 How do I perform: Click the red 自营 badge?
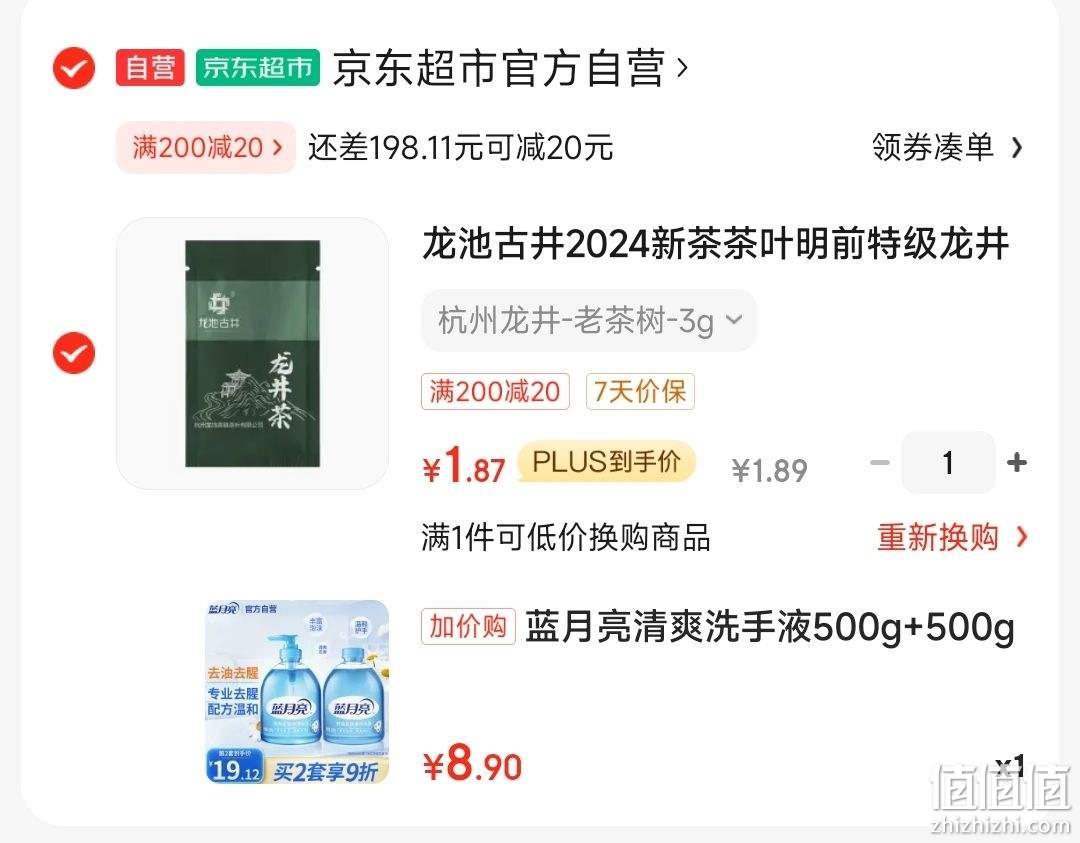point(150,67)
